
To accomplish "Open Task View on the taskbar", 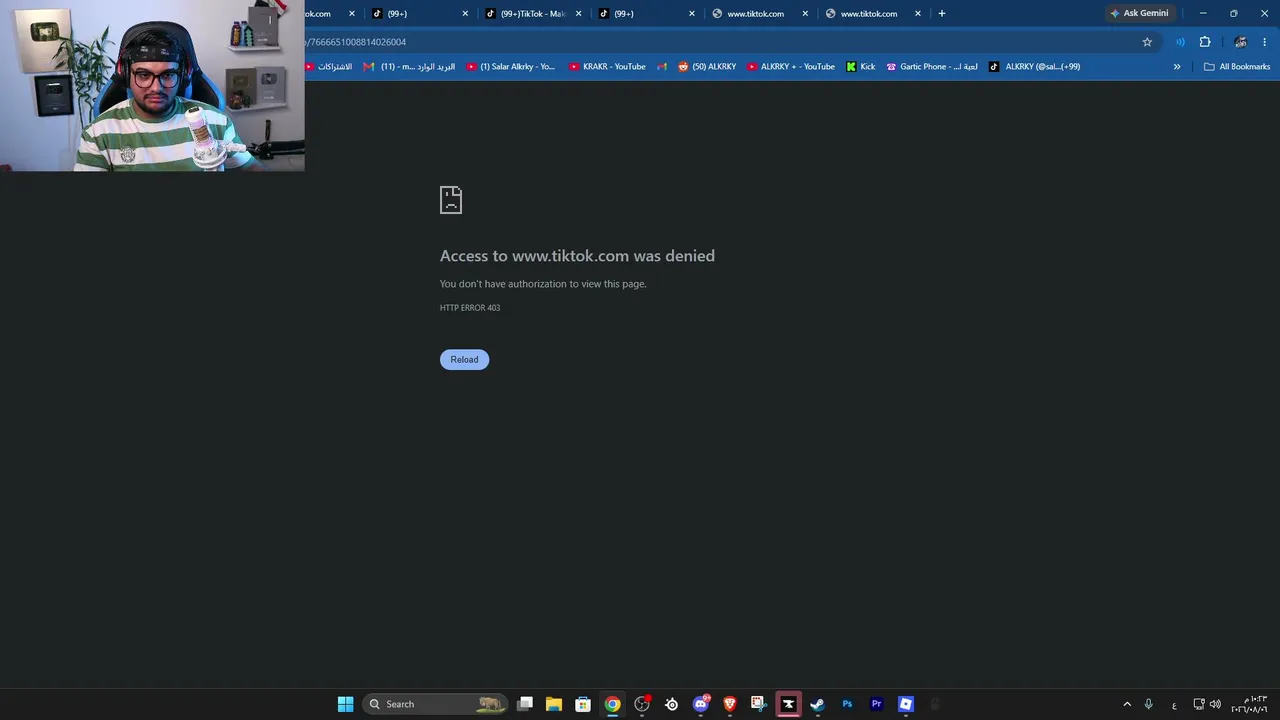I will (525, 704).
